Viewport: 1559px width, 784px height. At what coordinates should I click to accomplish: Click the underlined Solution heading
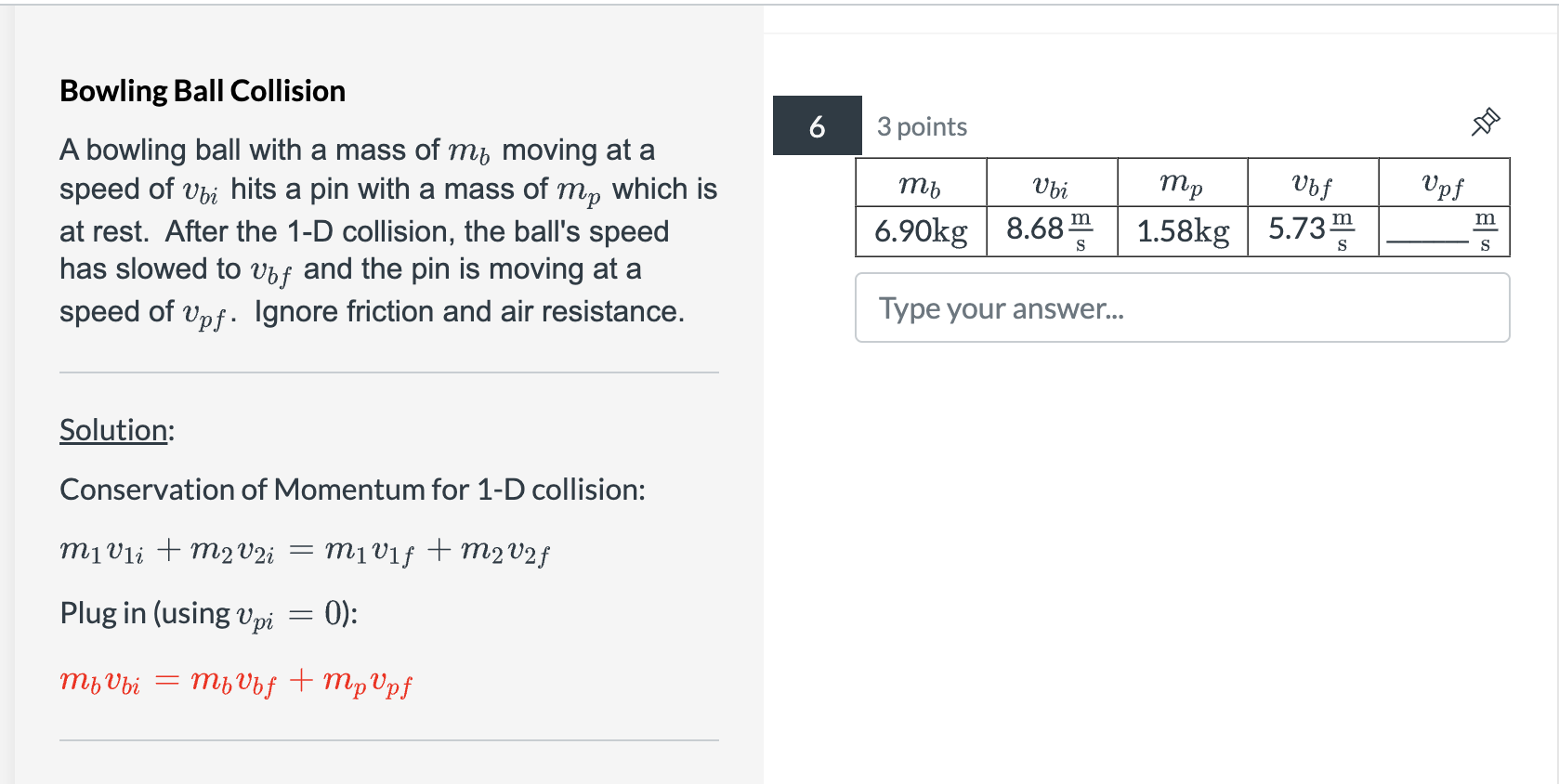coord(113,430)
